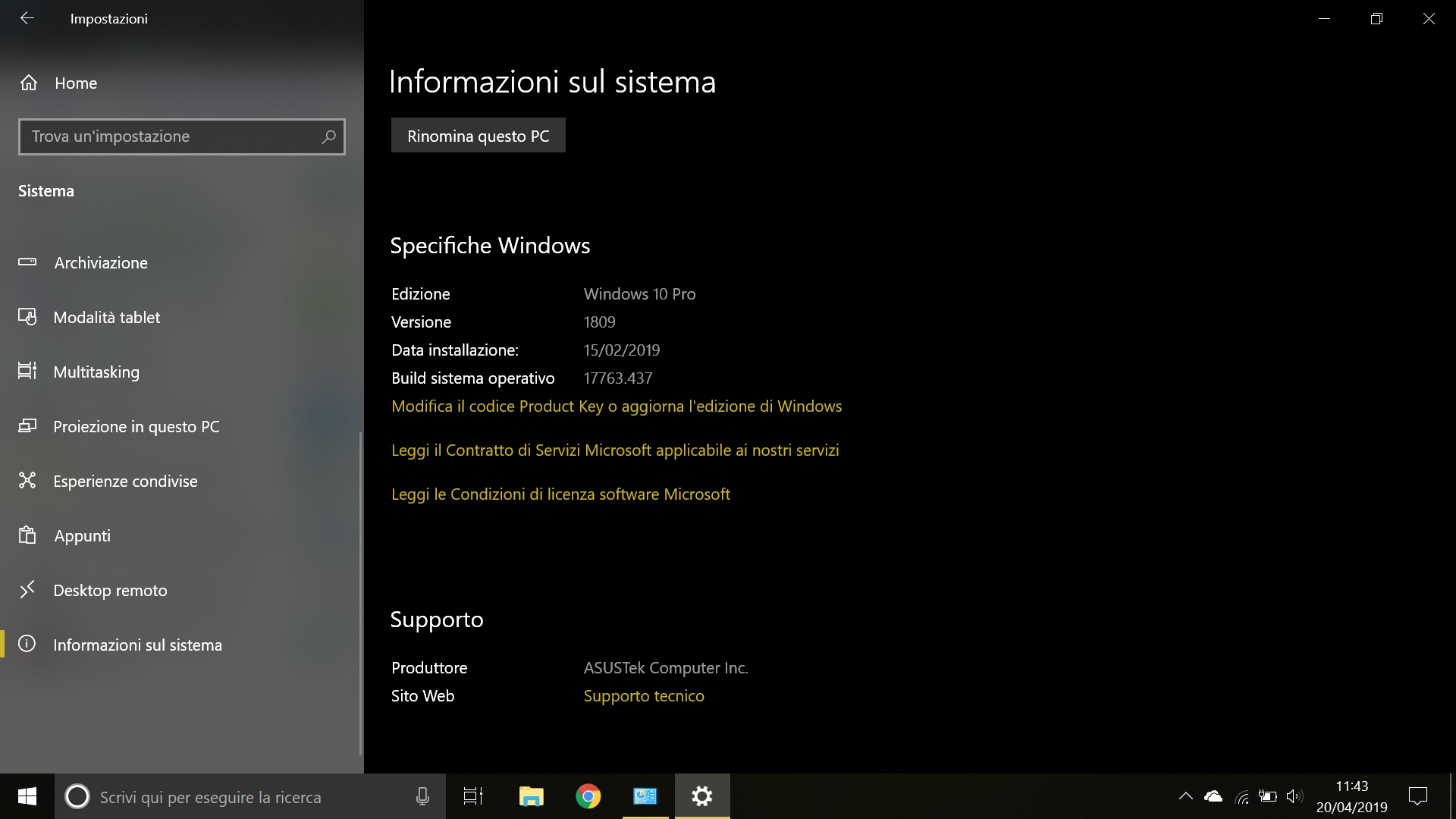
Task: Open Proiezione in questo PC
Action: 180,426
